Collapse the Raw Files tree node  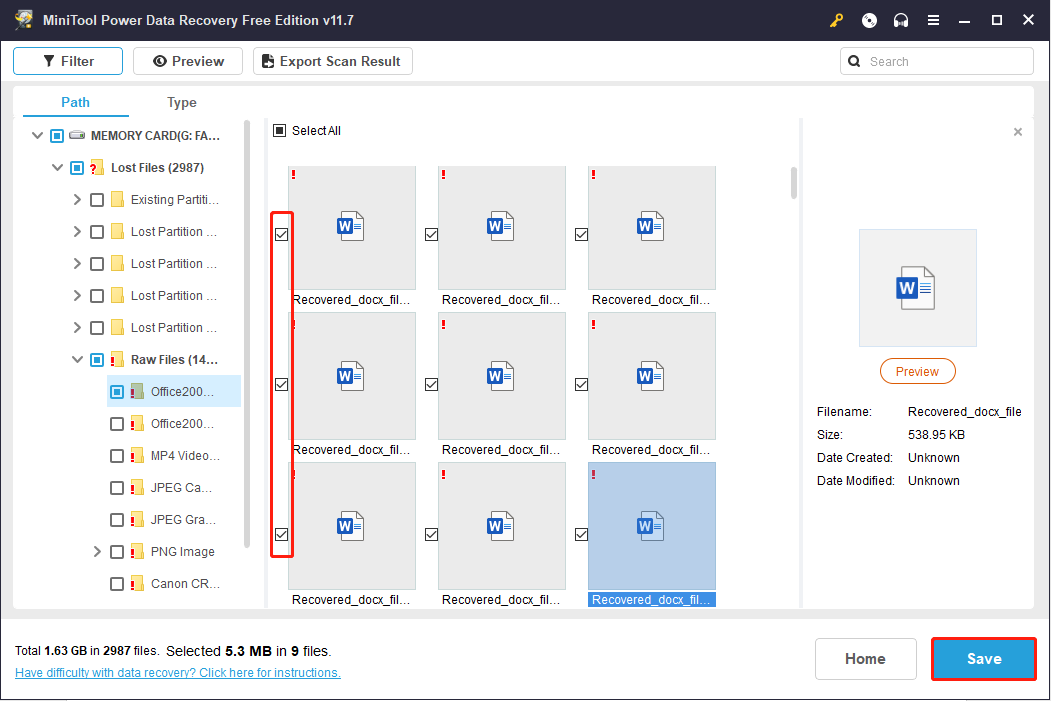click(77, 360)
